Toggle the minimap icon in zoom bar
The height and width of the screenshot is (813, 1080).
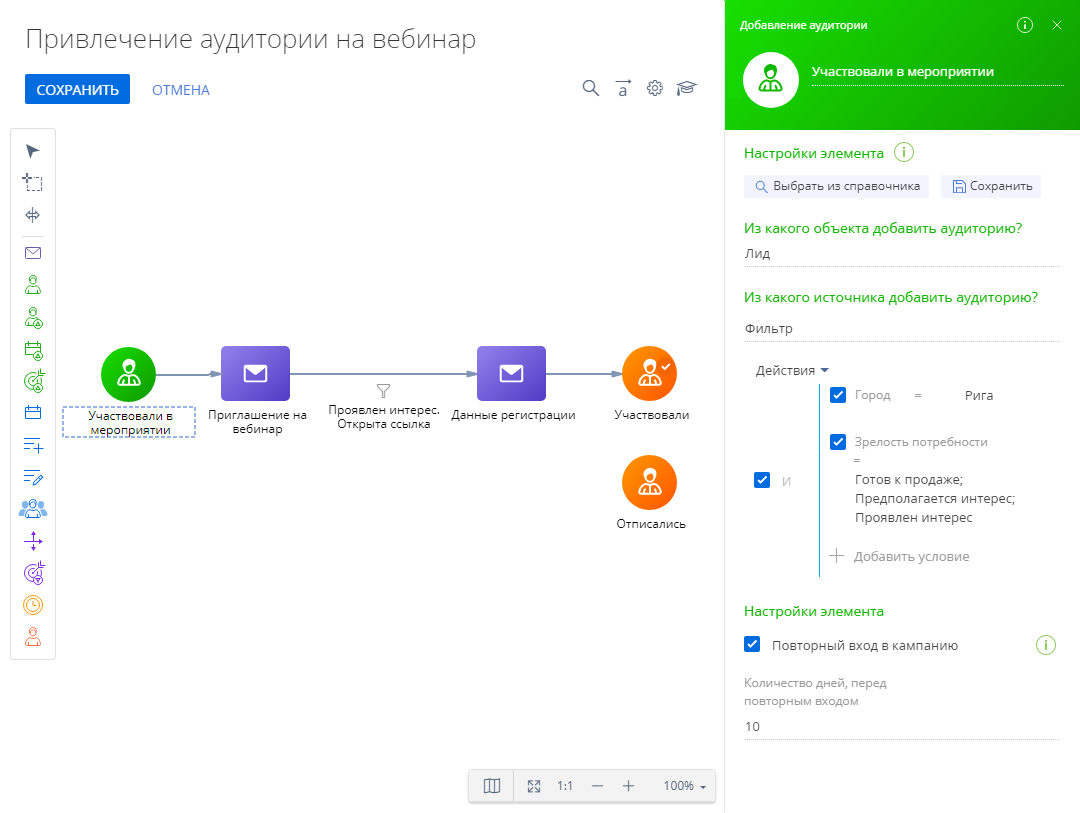(492, 786)
